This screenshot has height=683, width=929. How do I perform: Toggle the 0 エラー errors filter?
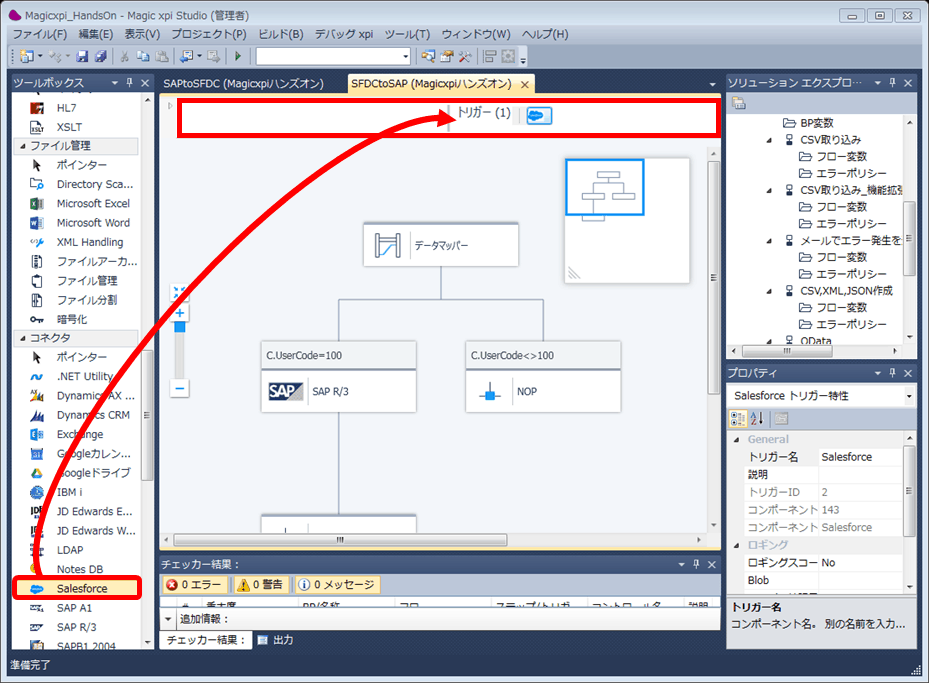pyautogui.click(x=195, y=585)
